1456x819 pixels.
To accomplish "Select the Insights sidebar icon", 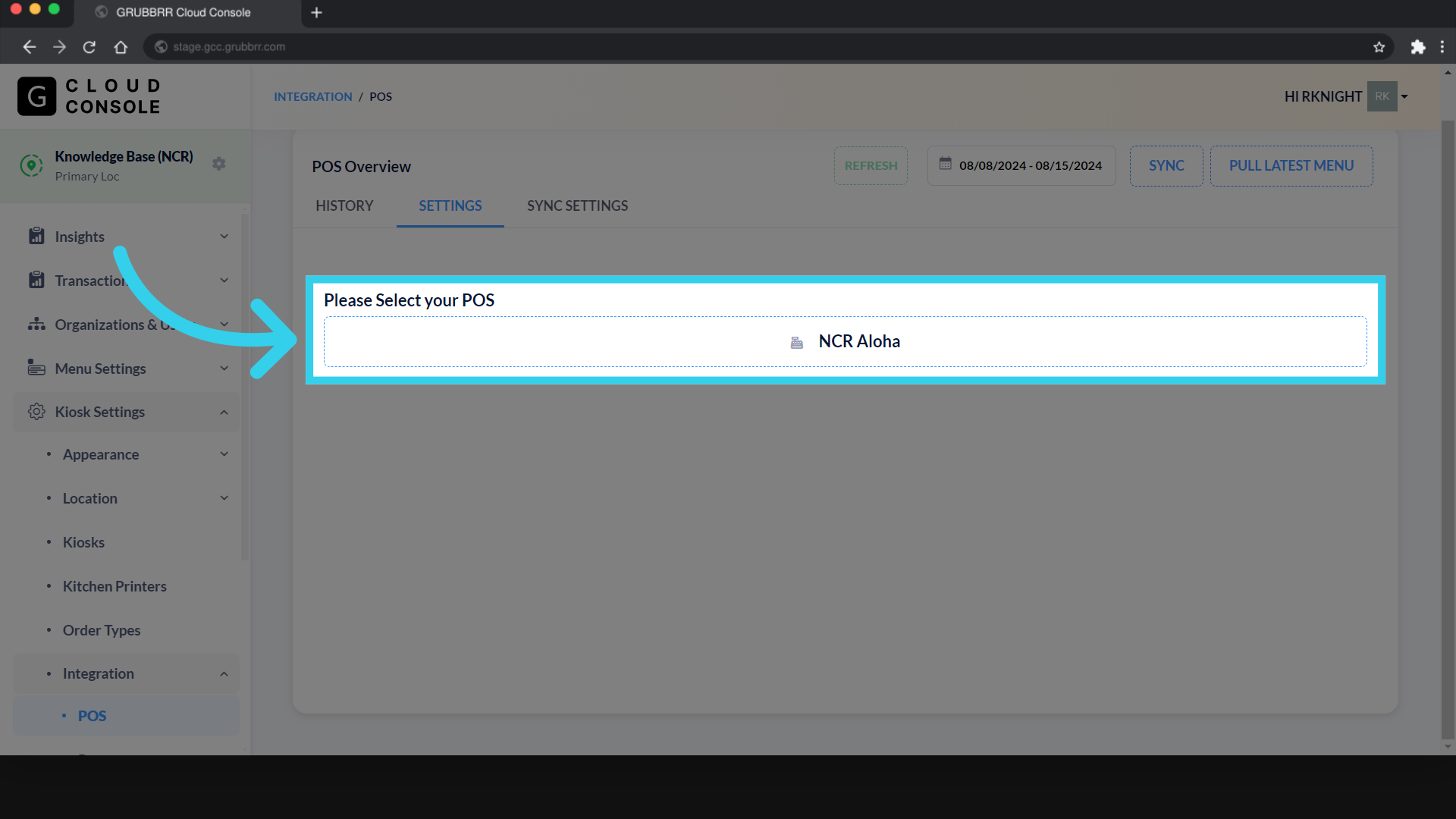I will [x=36, y=236].
